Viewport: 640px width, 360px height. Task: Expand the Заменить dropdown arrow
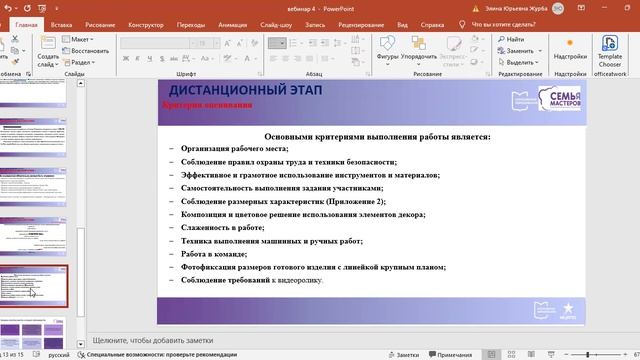coord(540,51)
